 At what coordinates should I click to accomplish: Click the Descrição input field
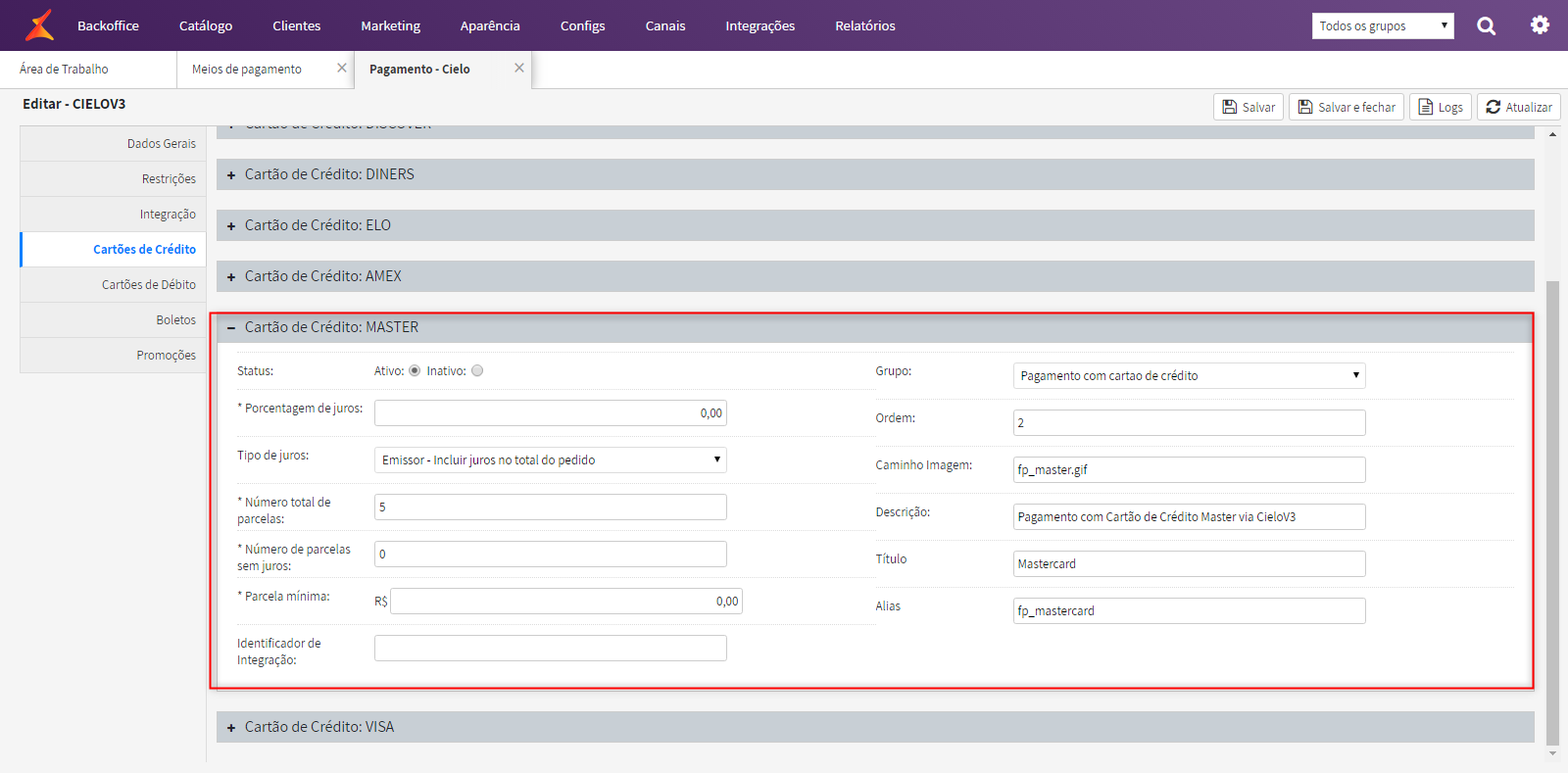coord(1189,516)
